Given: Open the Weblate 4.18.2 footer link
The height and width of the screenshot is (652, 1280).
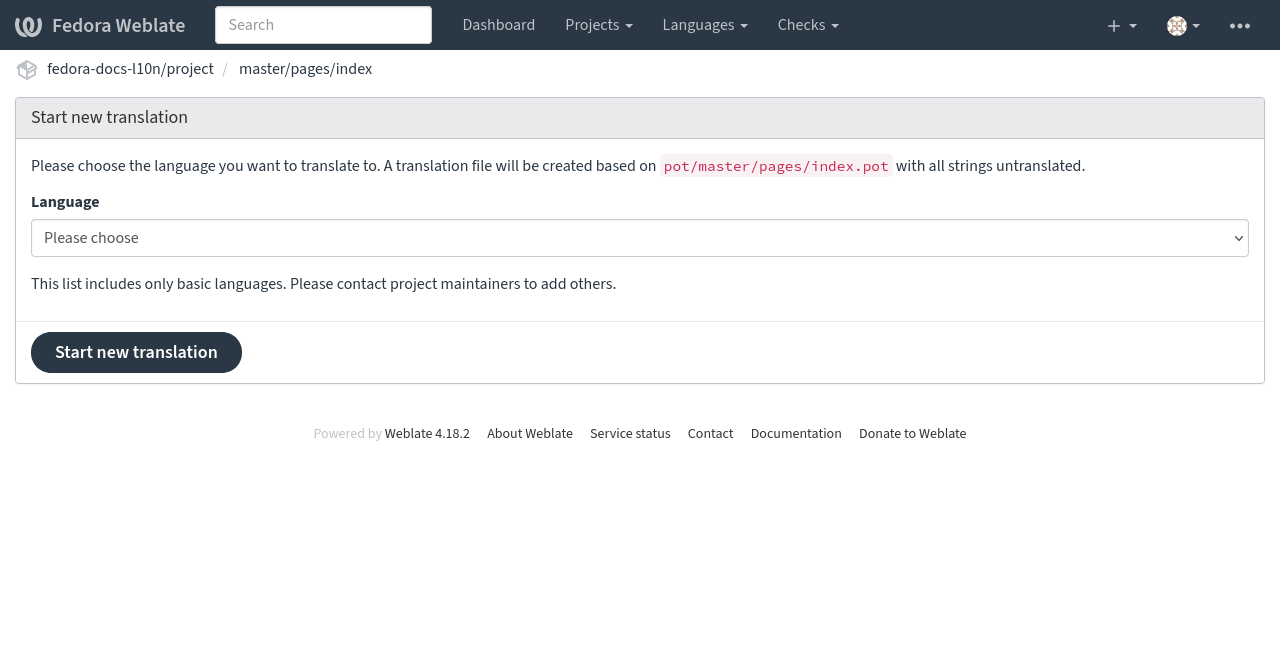Looking at the screenshot, I should pos(427,433).
